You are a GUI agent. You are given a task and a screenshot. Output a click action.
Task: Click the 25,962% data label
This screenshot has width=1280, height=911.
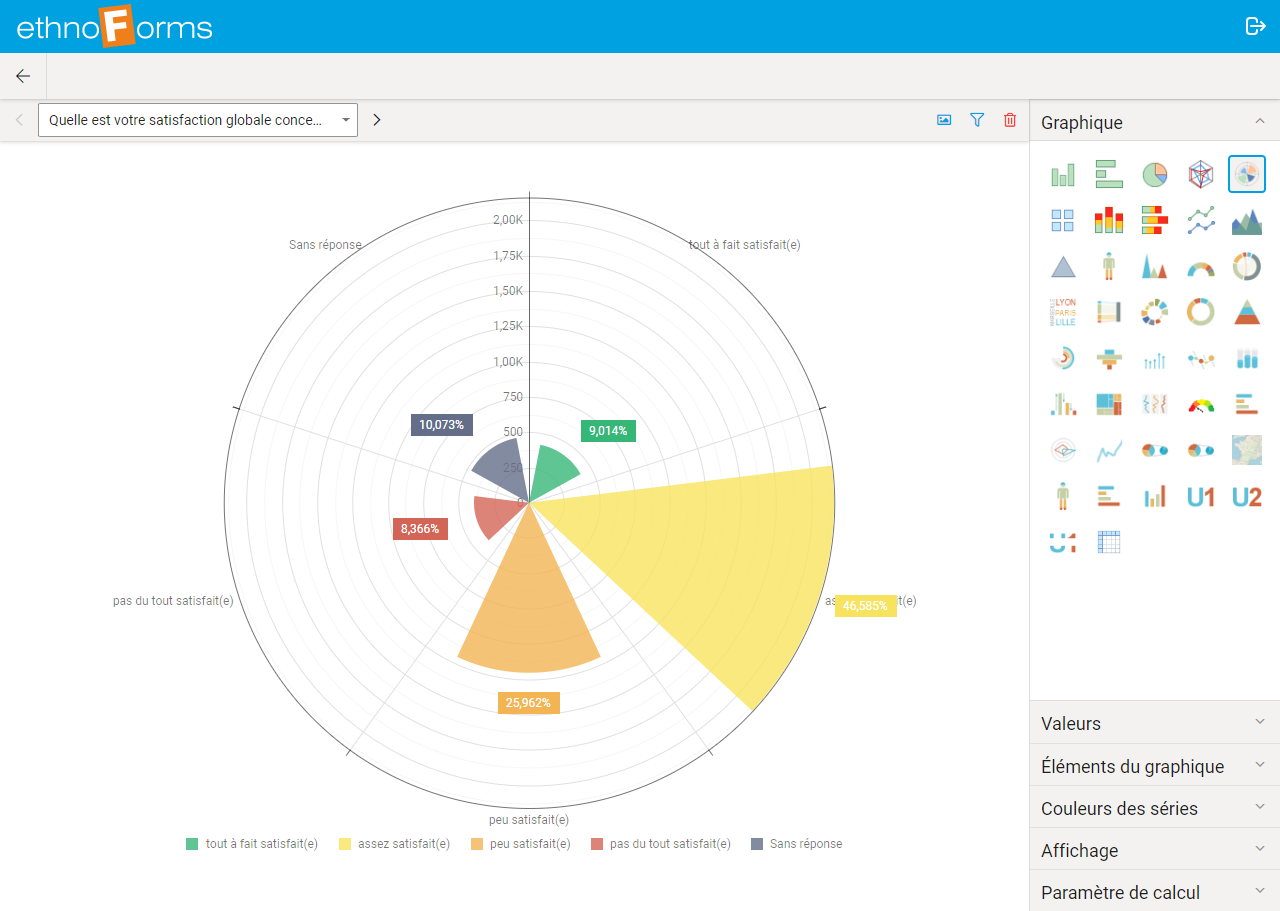tap(529, 703)
